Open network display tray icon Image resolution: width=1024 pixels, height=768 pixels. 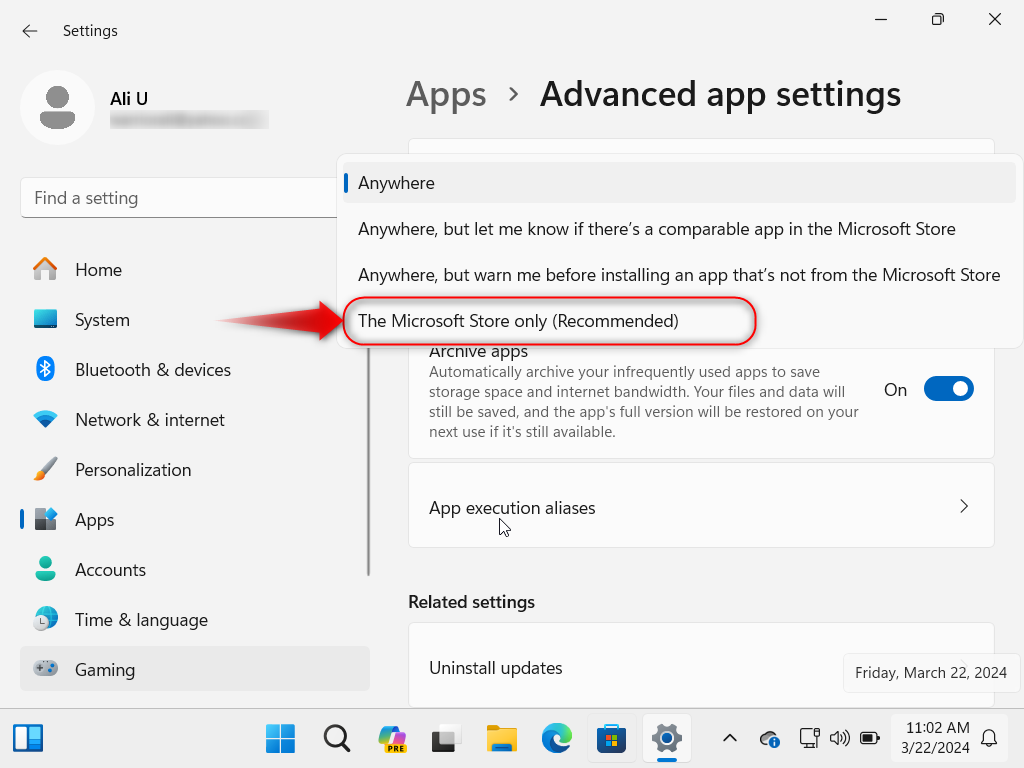click(809, 739)
